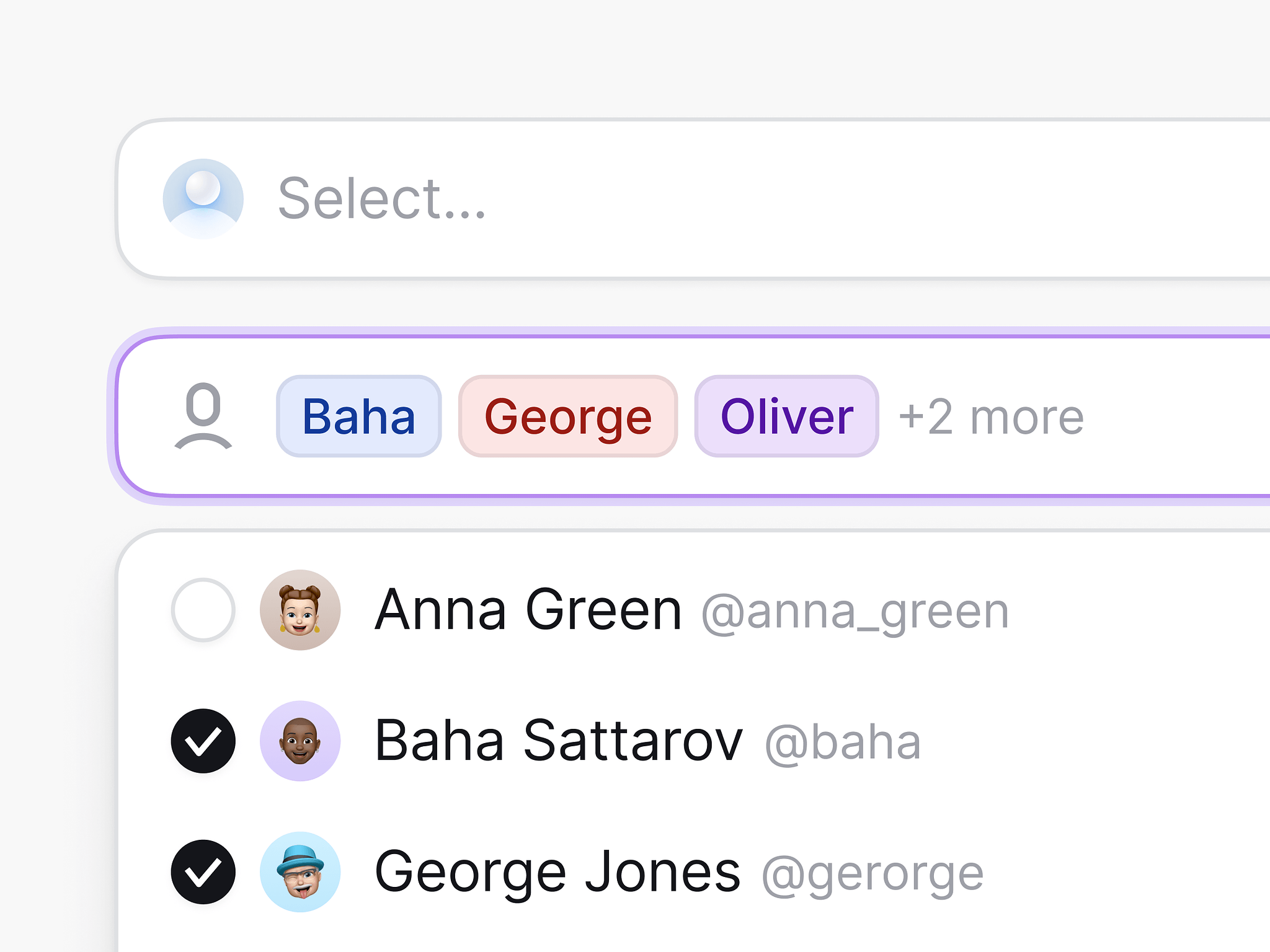
Task: Uncheck the George Jones checkbox
Action: pyautogui.click(x=203, y=871)
